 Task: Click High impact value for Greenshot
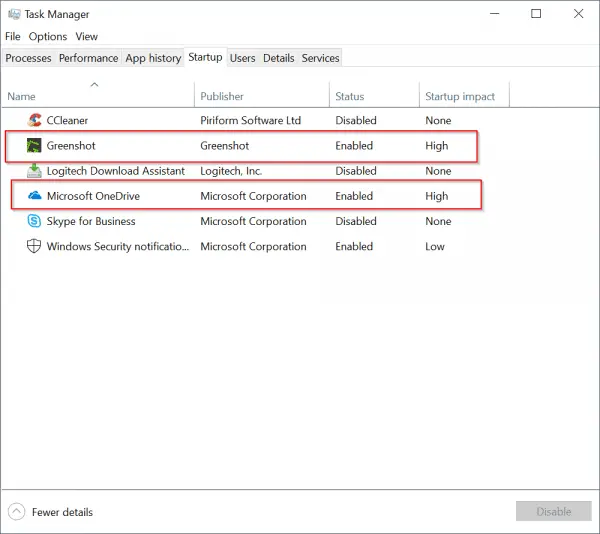pos(437,146)
